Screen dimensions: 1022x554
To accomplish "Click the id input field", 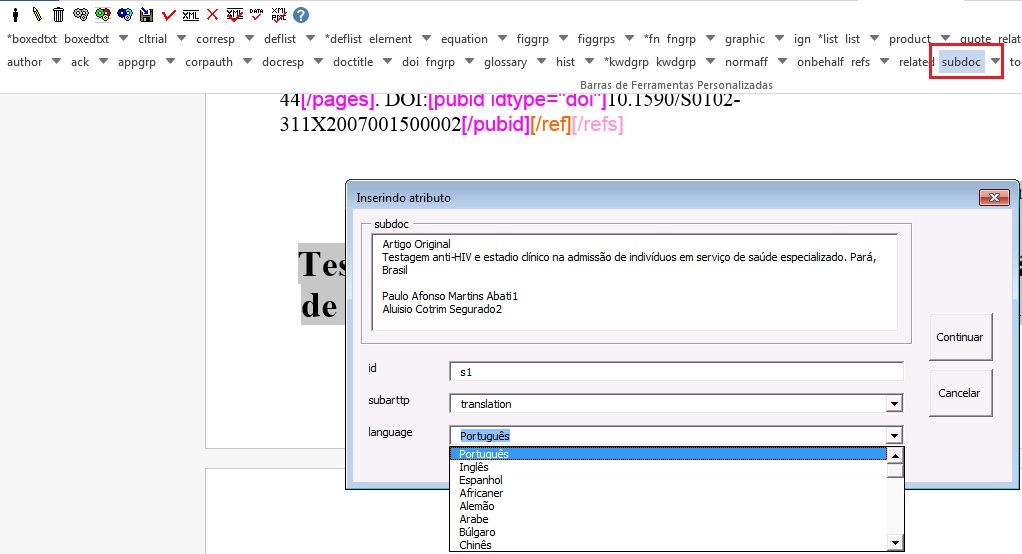I will coord(676,372).
